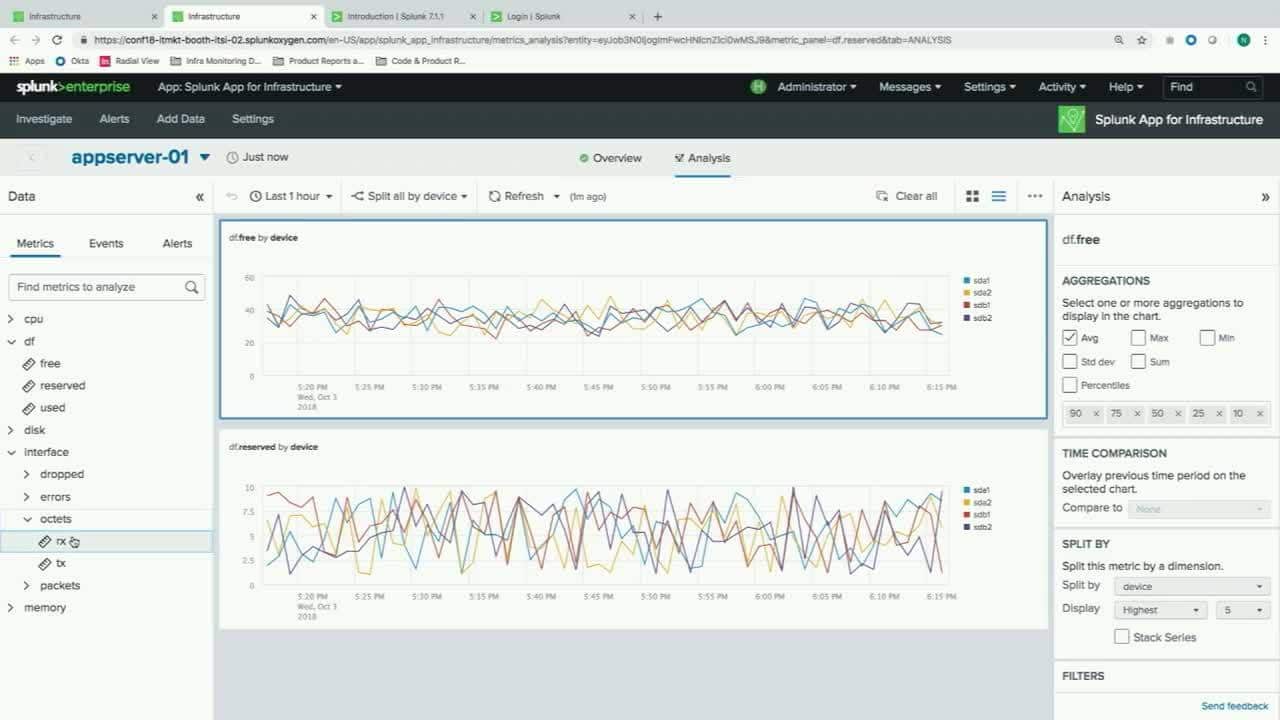Image resolution: width=1280 pixels, height=720 pixels.
Task: Click the Find search box in top bar
Action: (1213, 87)
